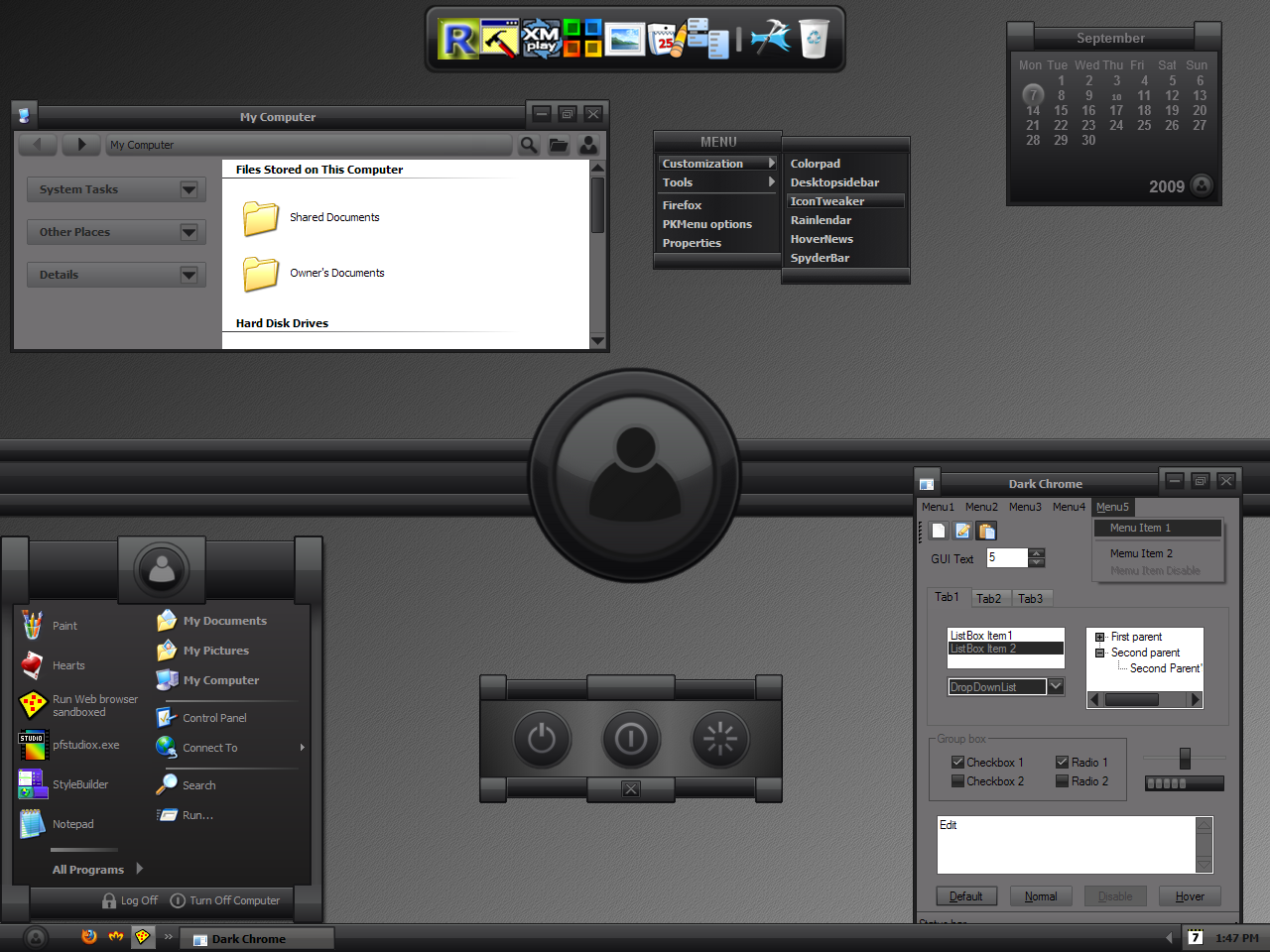Expand the First parent tree node
The width and height of the screenshot is (1270, 952).
tap(1099, 638)
